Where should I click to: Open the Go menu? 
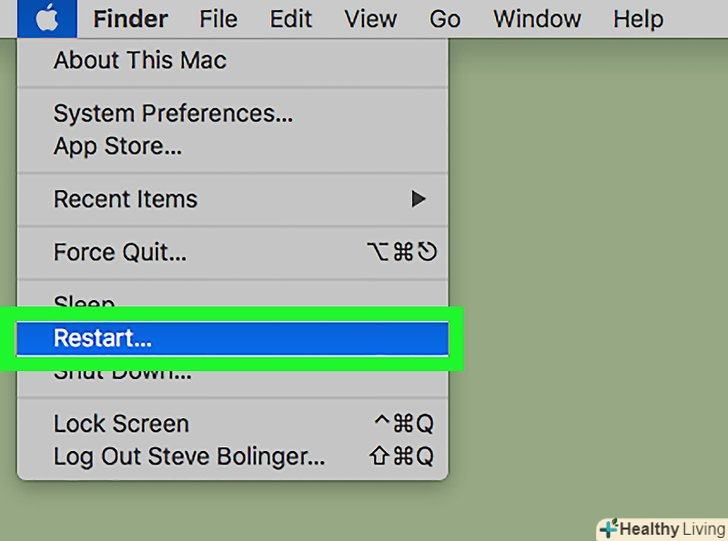[x=445, y=18]
